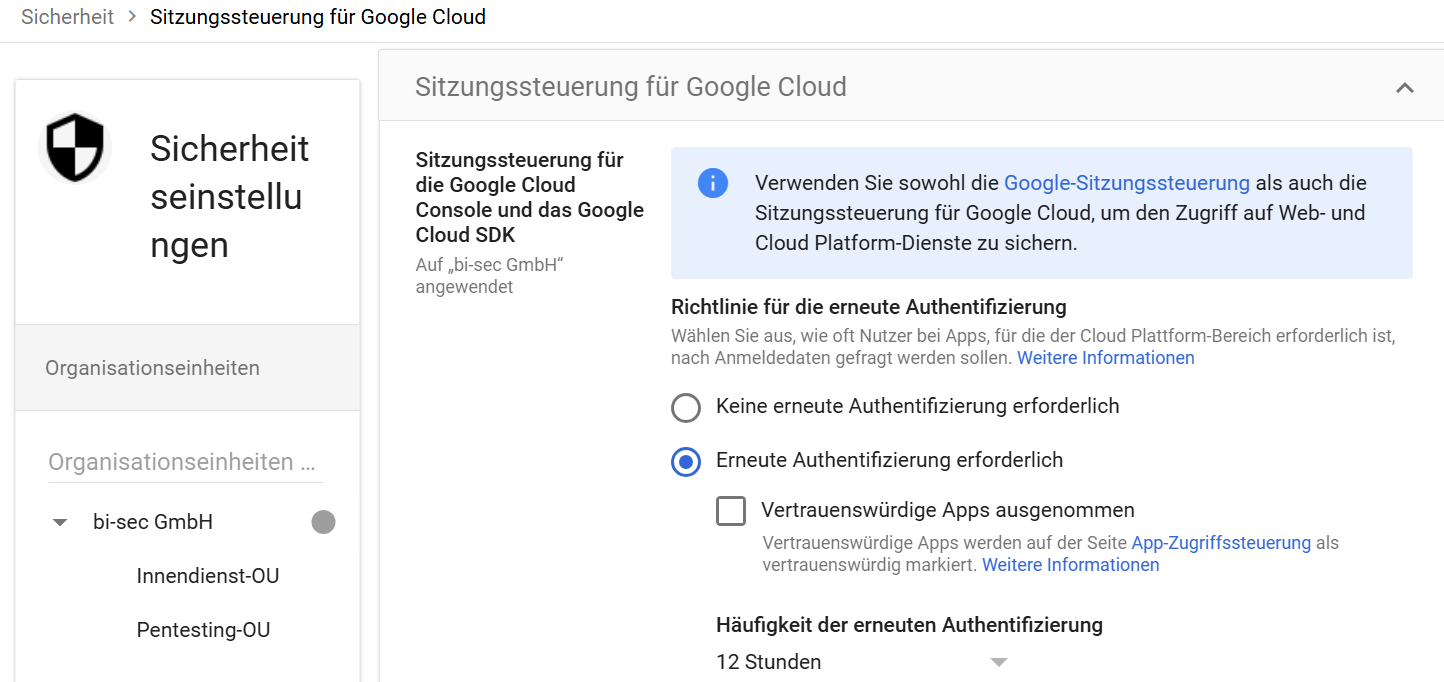Collapse the bi-sec GmbH organization tree
The image size is (1444, 682).
60,521
